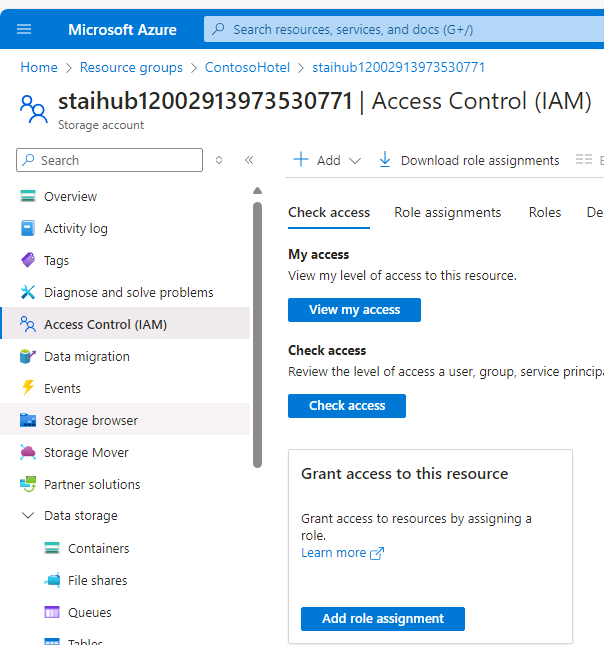Click the Access Control people icon in sidebar

[28, 324]
